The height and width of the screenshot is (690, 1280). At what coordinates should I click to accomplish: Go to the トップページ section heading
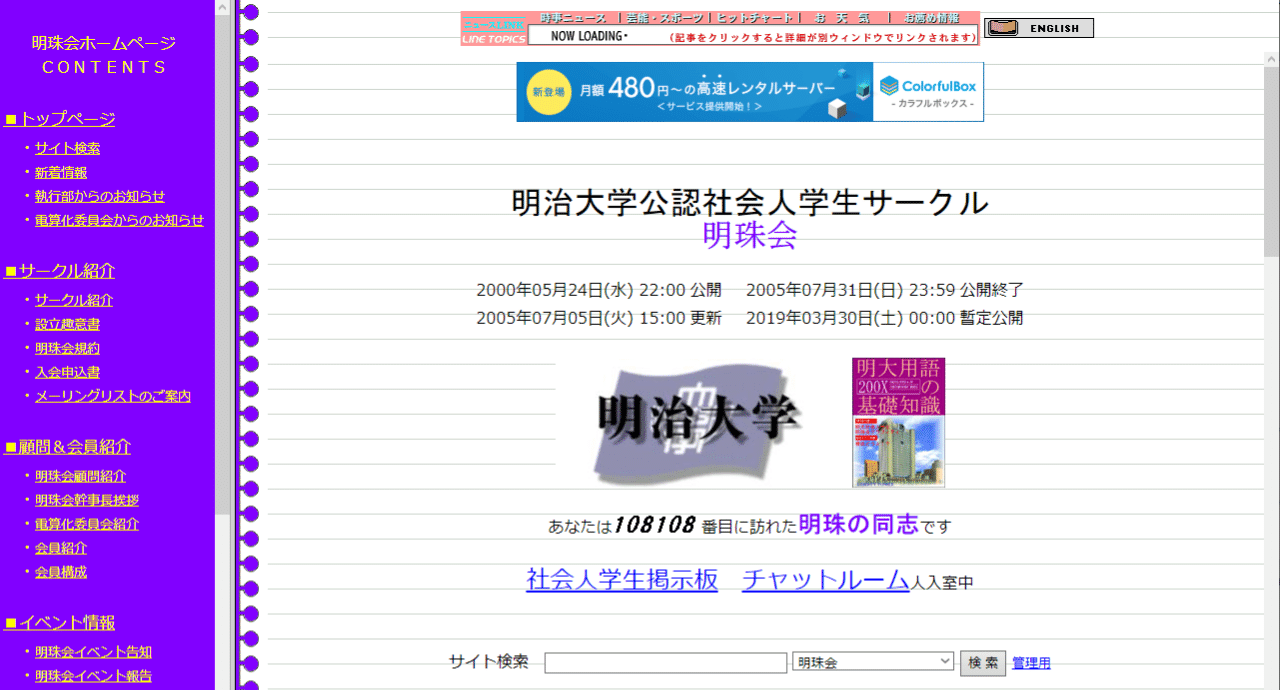(x=60, y=119)
